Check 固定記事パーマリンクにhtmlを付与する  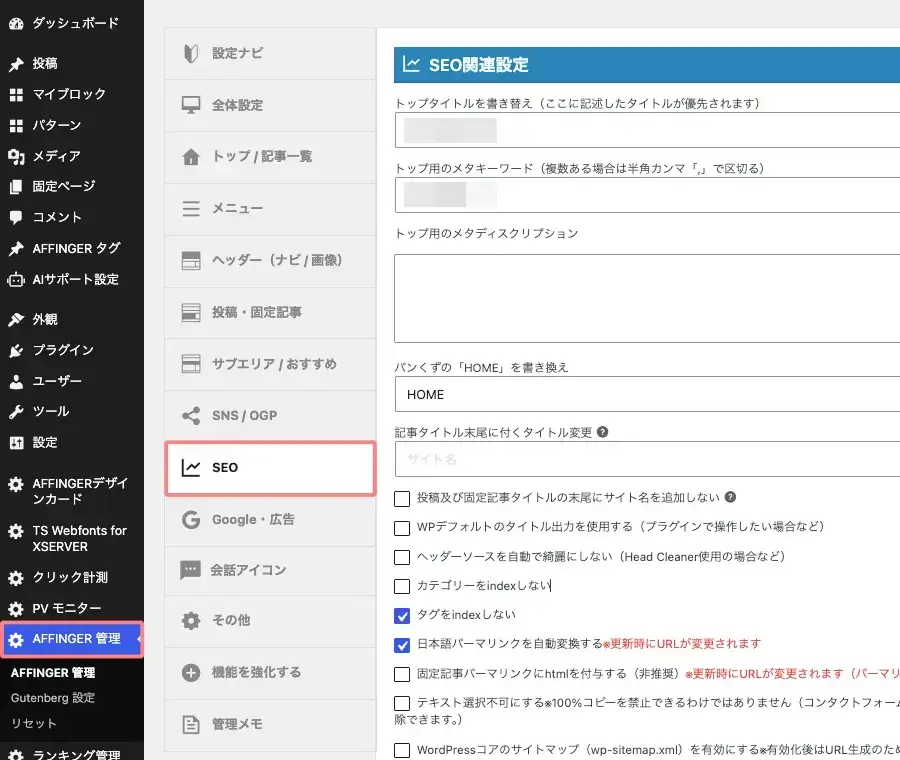tap(402, 674)
